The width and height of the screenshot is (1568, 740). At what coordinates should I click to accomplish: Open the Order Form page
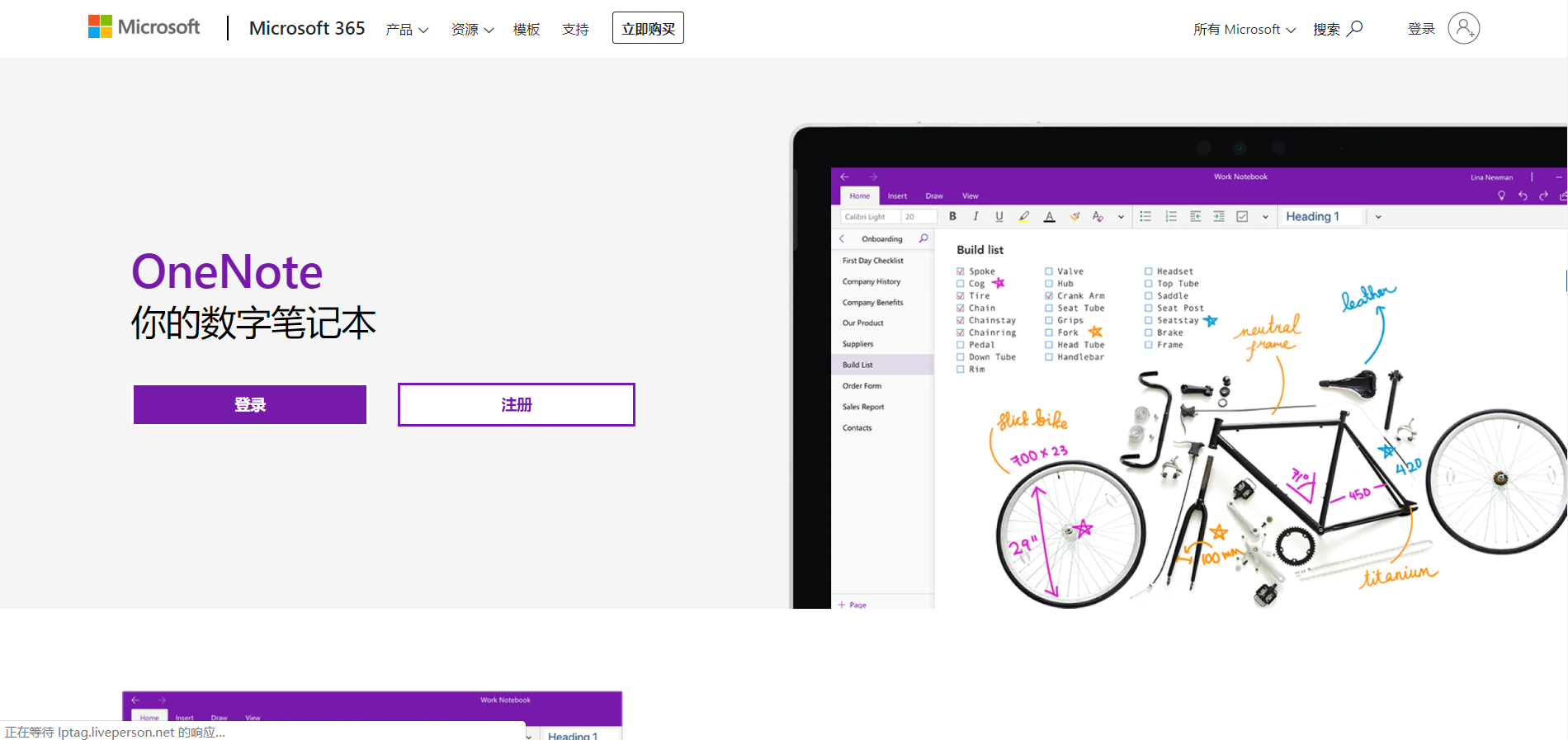[862, 386]
